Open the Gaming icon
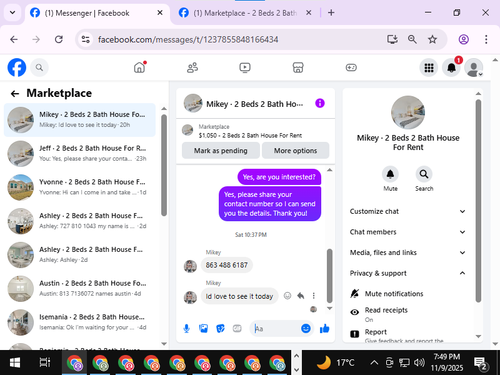The width and height of the screenshot is (500, 375). pos(351,68)
